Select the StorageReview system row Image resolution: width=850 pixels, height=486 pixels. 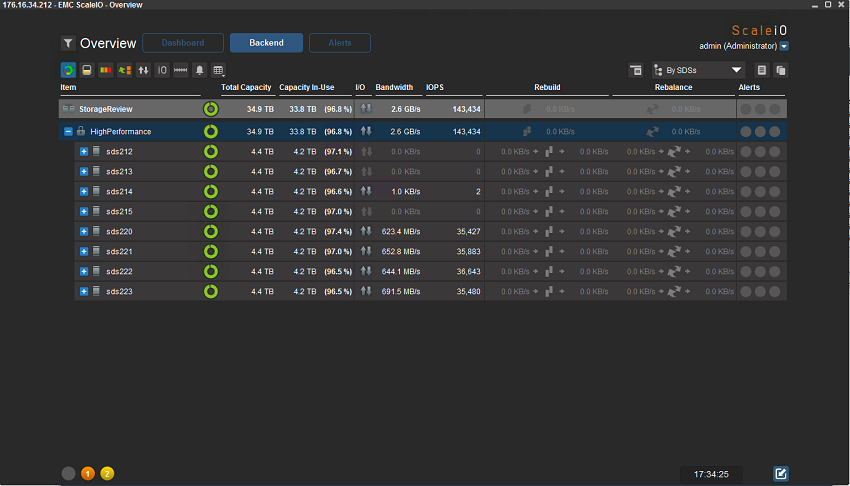click(x=423, y=109)
